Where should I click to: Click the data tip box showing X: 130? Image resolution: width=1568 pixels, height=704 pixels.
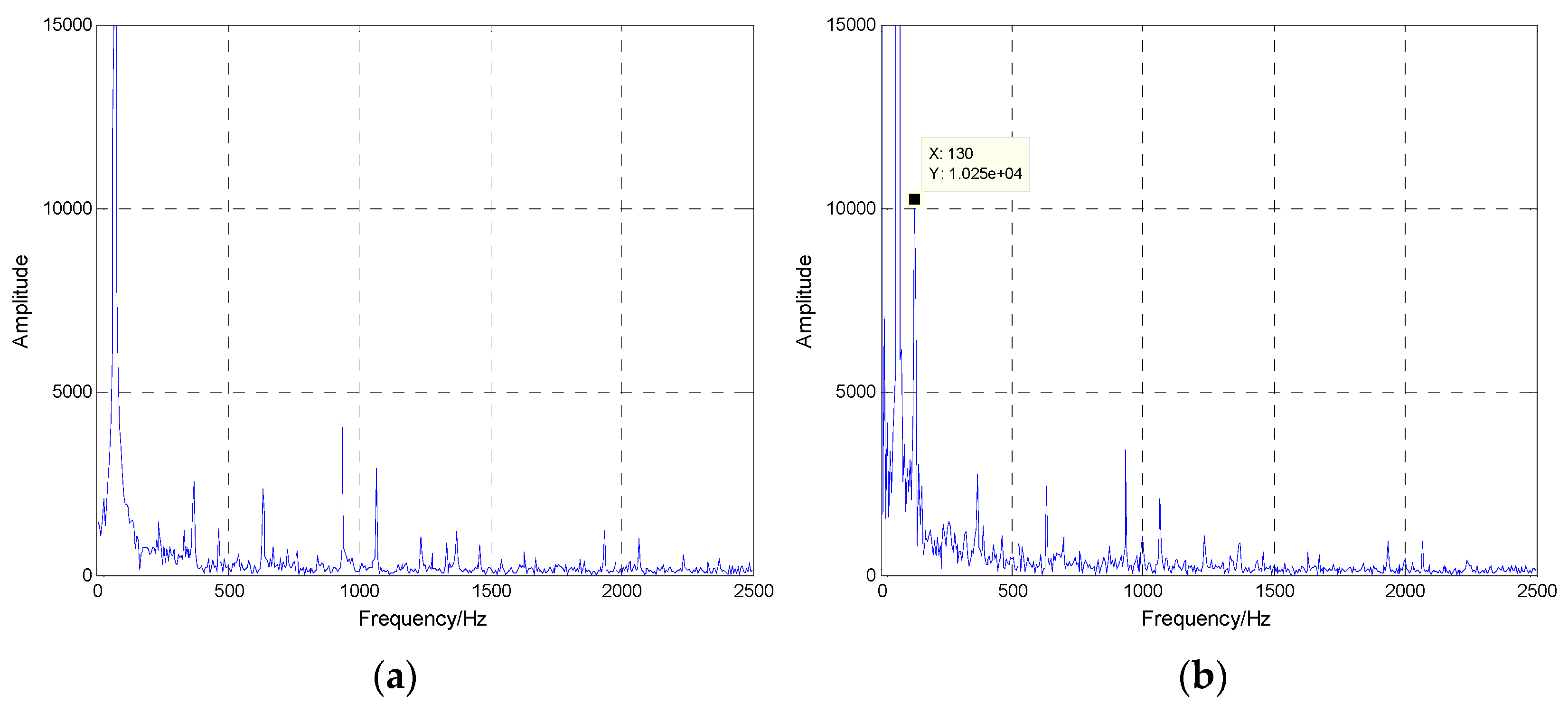coord(975,164)
